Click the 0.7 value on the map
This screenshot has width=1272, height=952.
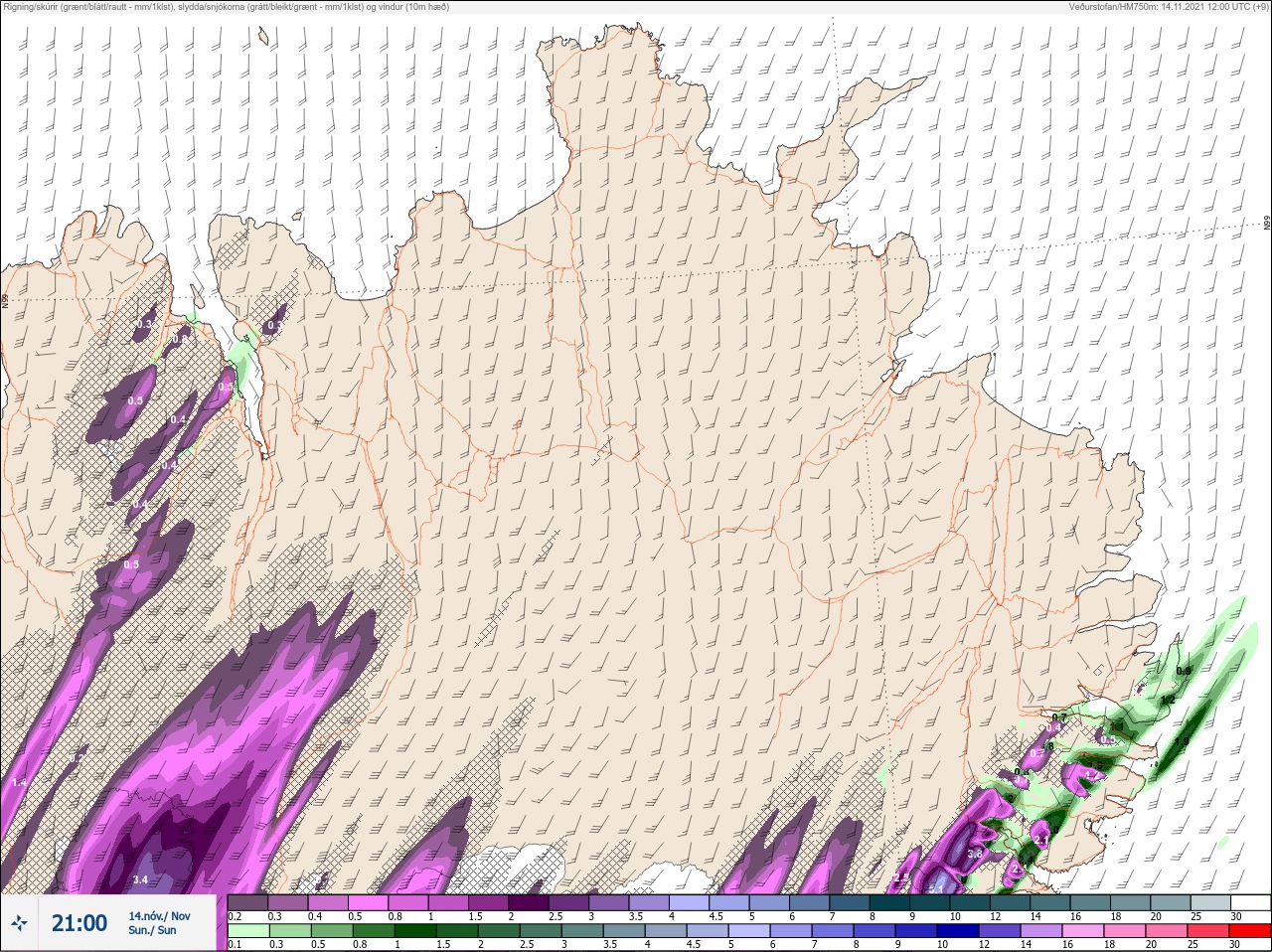[1058, 717]
